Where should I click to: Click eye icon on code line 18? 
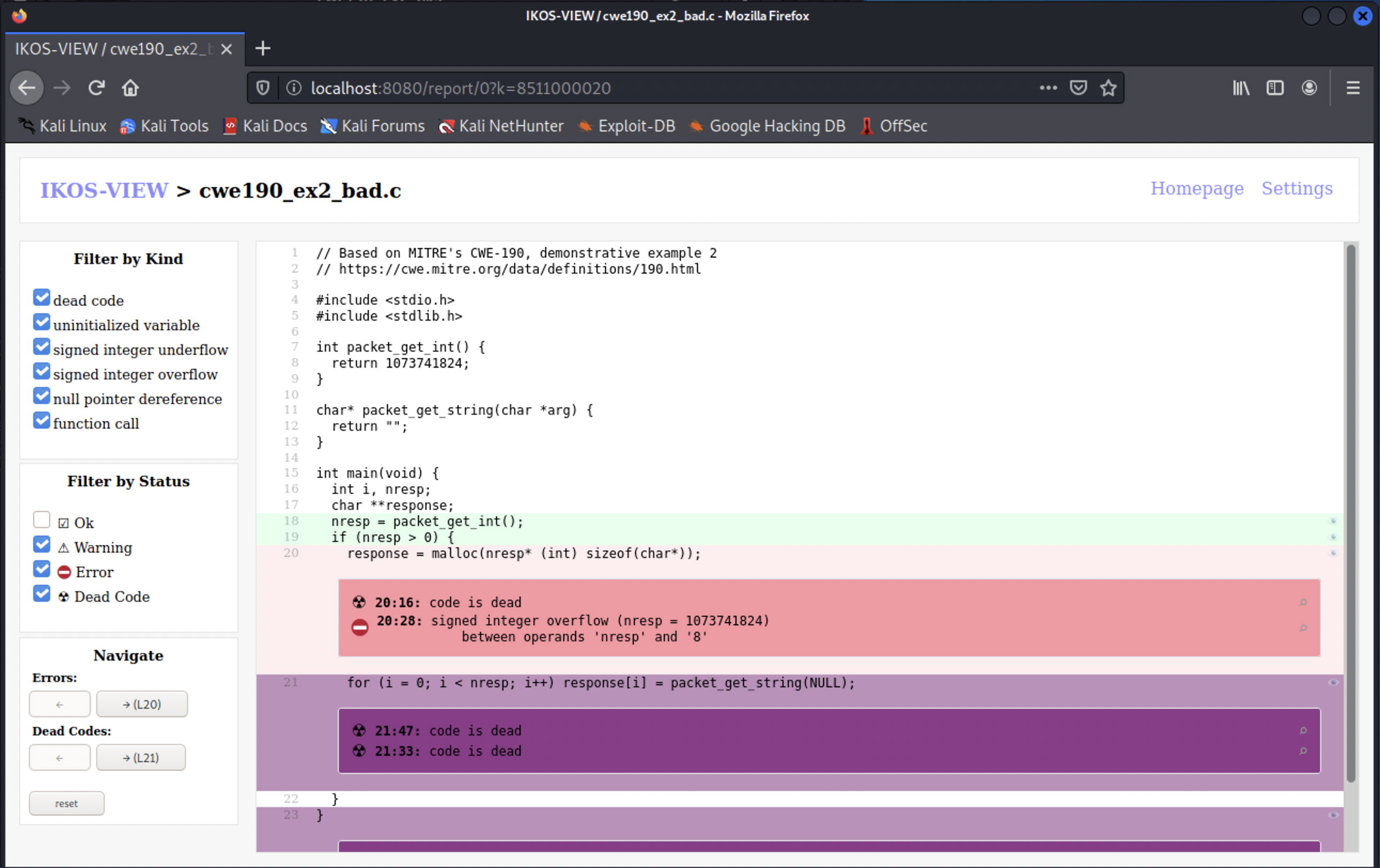click(x=1333, y=521)
